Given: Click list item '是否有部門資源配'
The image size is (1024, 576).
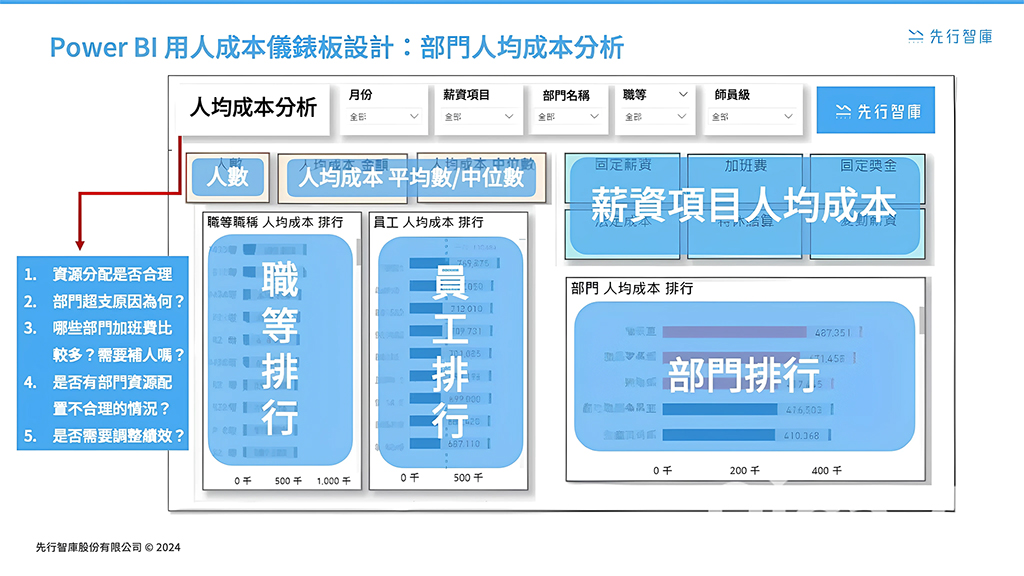Looking at the screenshot, I should point(112,382).
